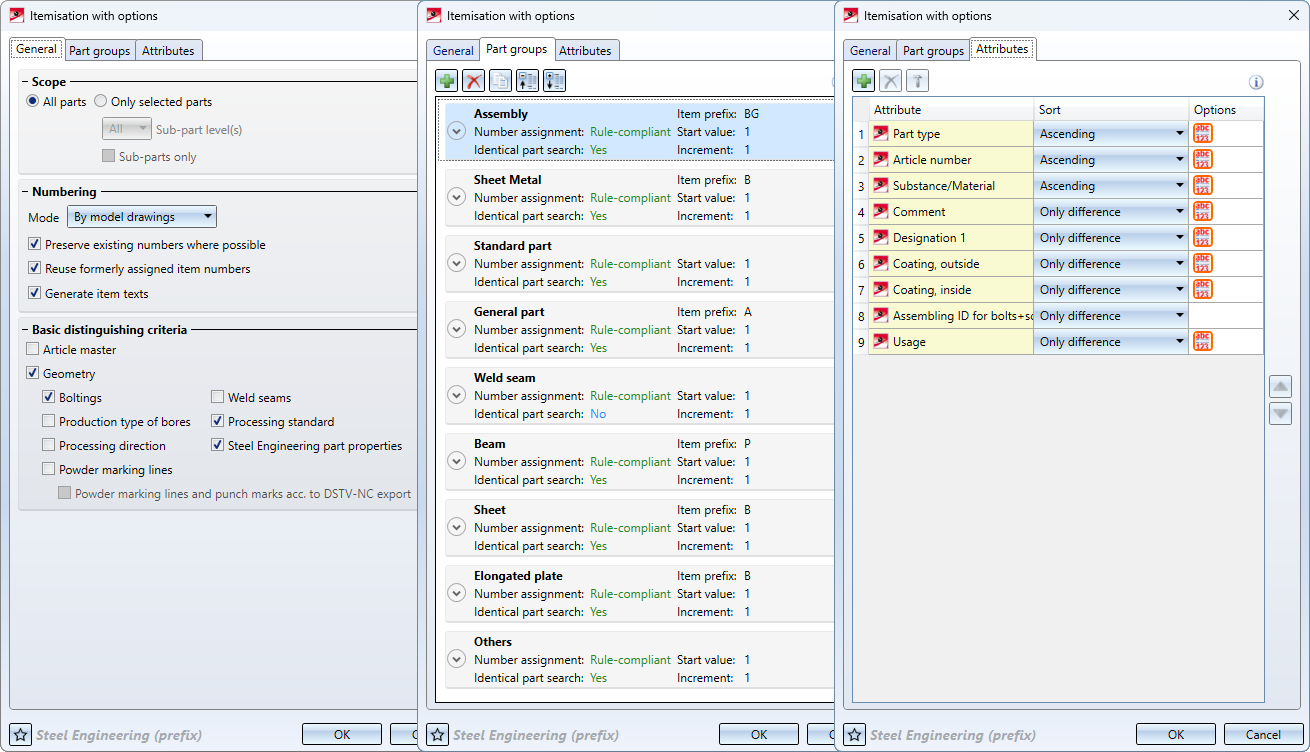Viewport: 1310px width, 752px height.
Task: Select the Only selected parts radio button
Action: pos(101,102)
